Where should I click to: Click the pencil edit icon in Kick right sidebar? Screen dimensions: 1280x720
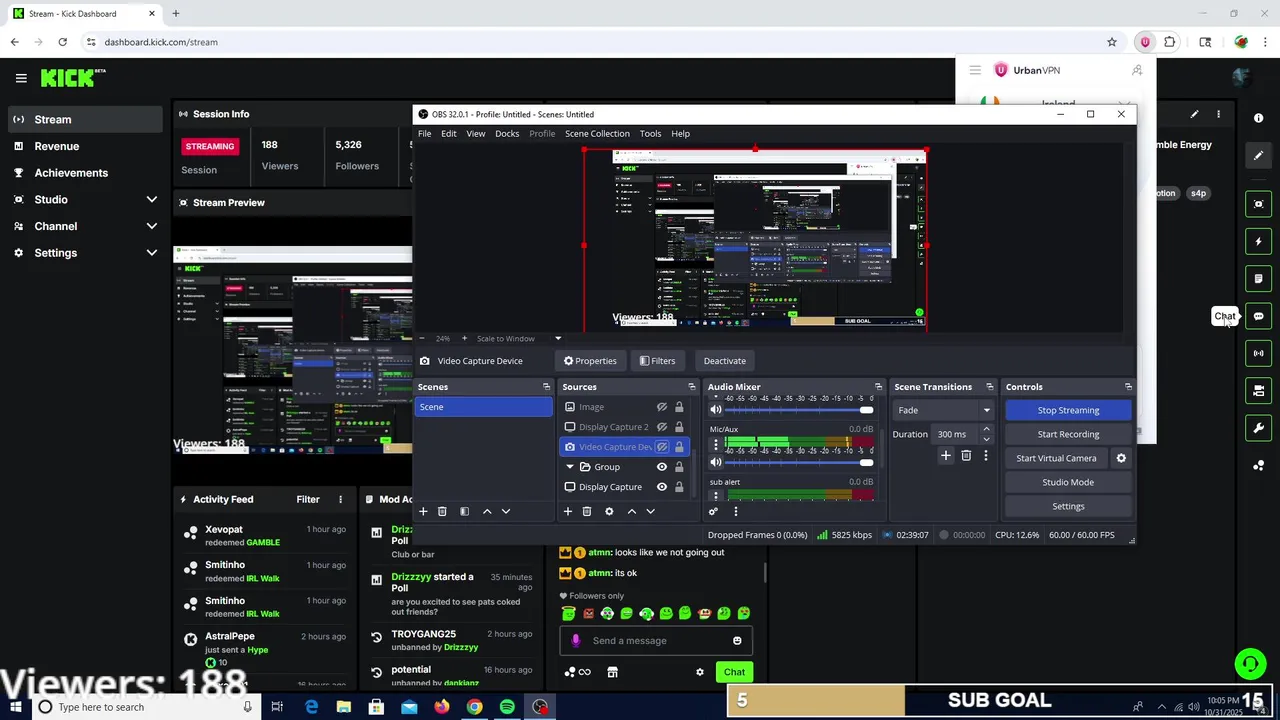click(1258, 155)
